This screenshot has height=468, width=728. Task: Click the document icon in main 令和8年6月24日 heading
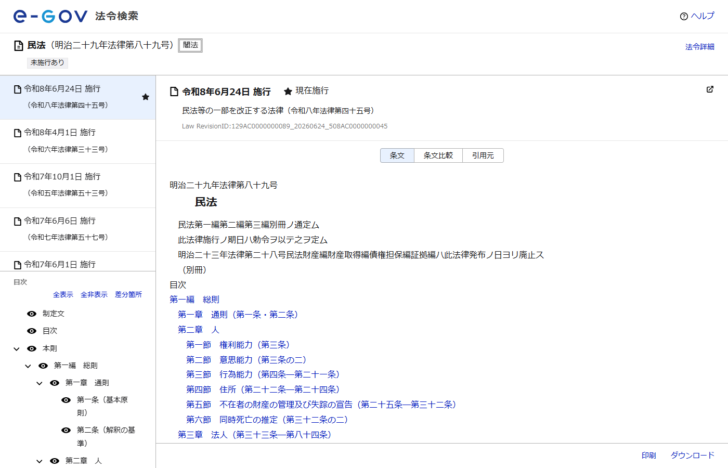[174, 91]
